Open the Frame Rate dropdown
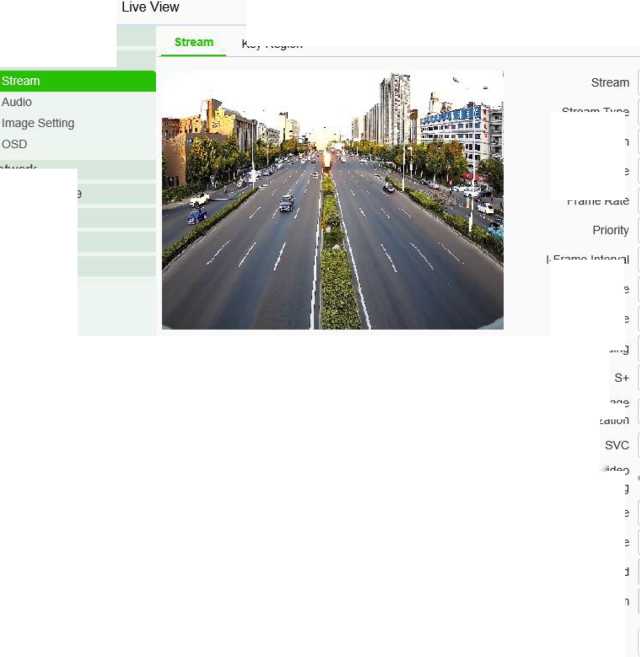Image resolution: width=640 pixels, height=657 pixels. [637, 201]
